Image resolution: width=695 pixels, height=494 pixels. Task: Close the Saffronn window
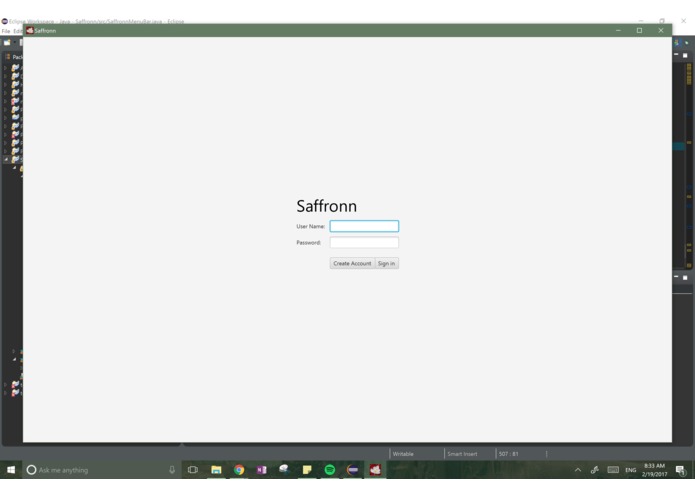(661, 30)
